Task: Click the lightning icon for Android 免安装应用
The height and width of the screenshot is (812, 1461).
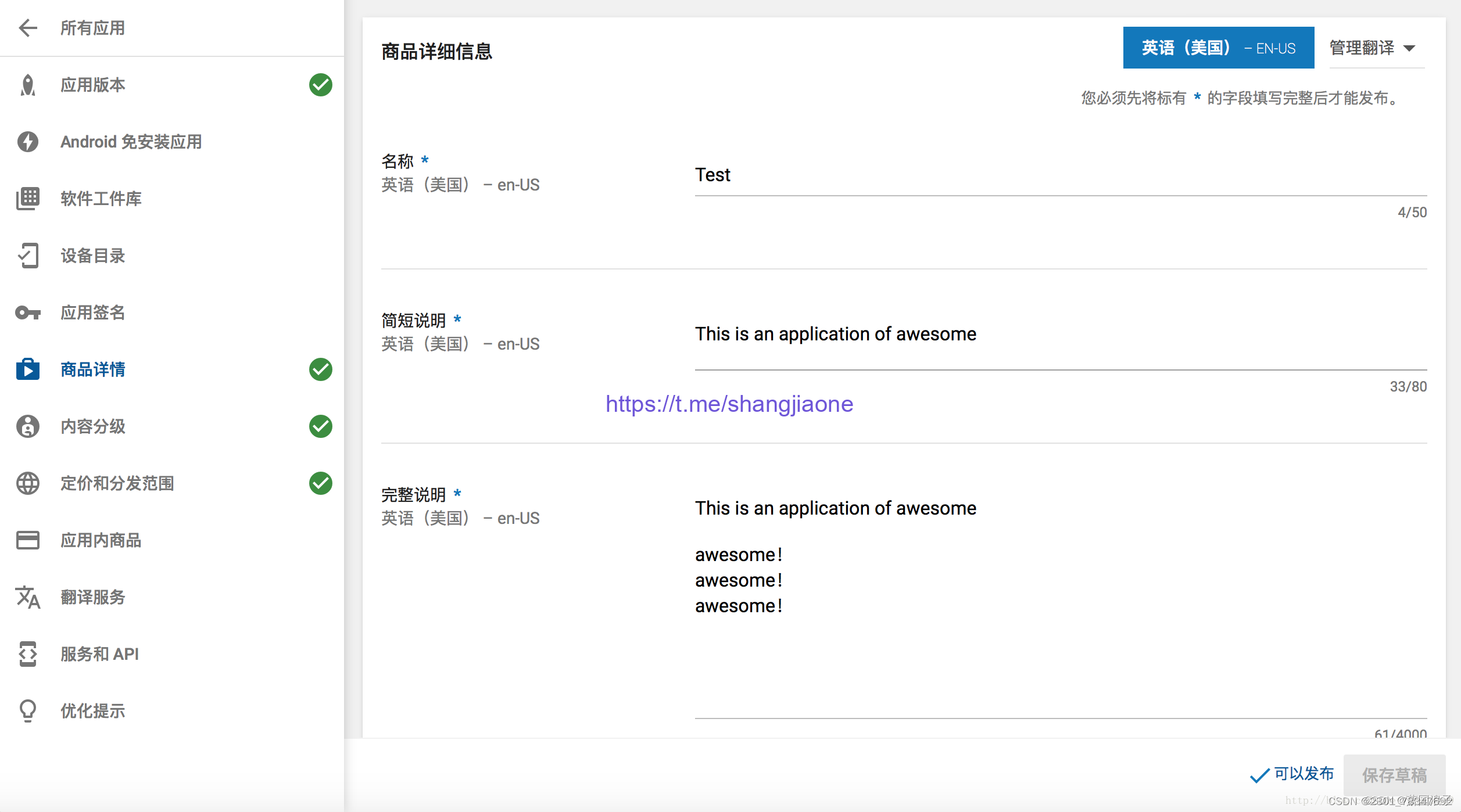Action: point(27,142)
